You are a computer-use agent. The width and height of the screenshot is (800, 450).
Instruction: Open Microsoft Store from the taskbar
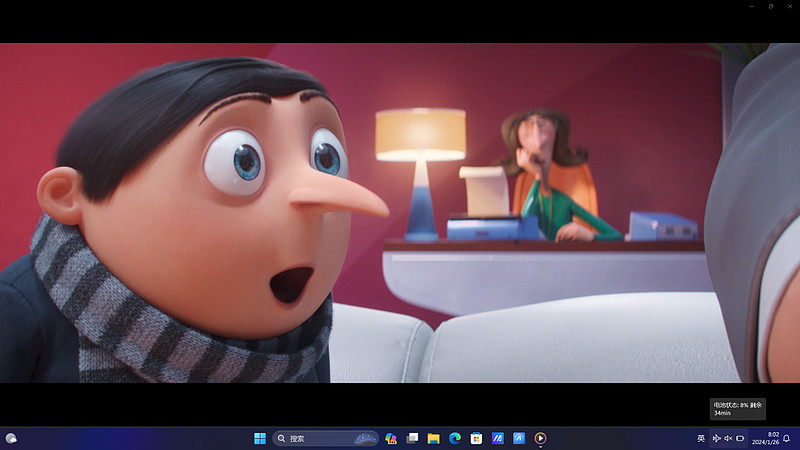pyautogui.click(x=476, y=438)
